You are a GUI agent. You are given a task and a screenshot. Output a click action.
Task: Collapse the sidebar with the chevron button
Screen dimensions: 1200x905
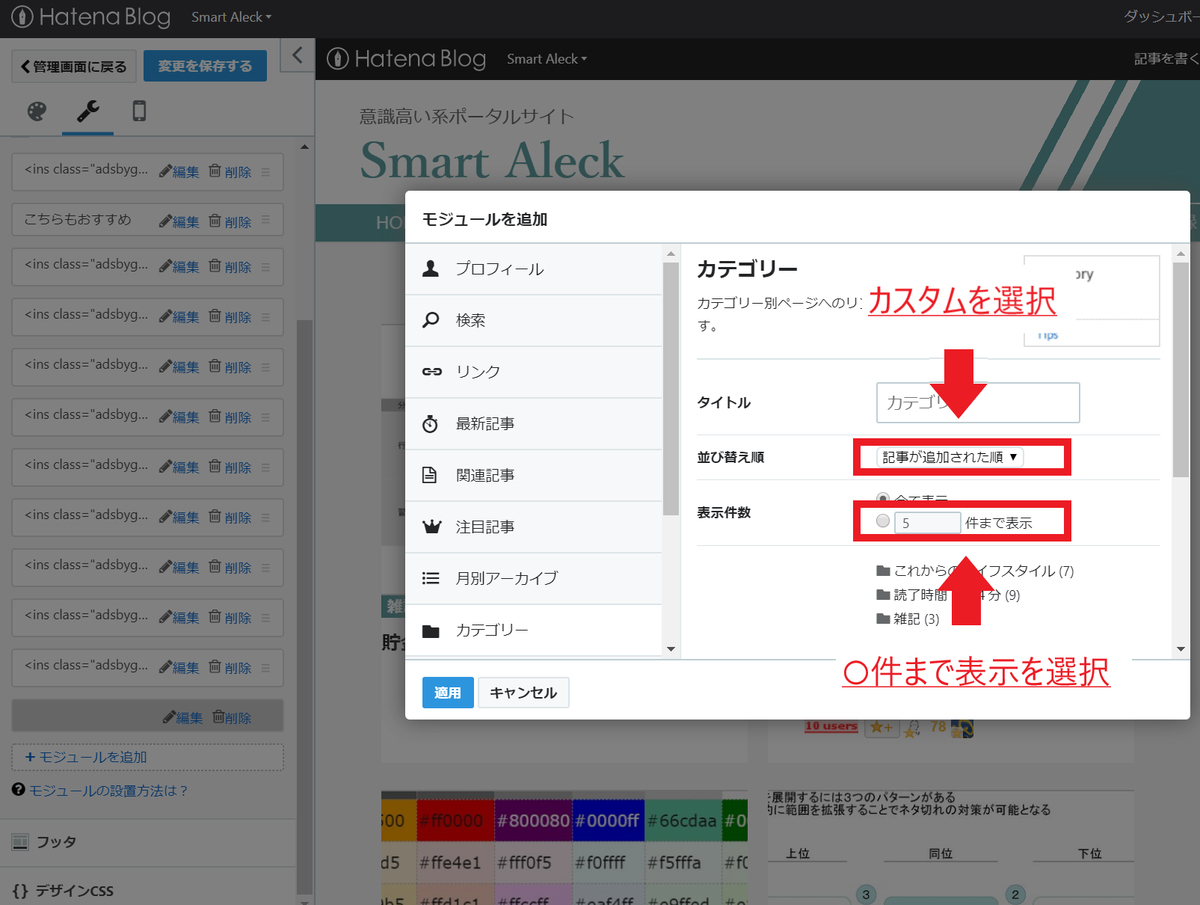(296, 56)
